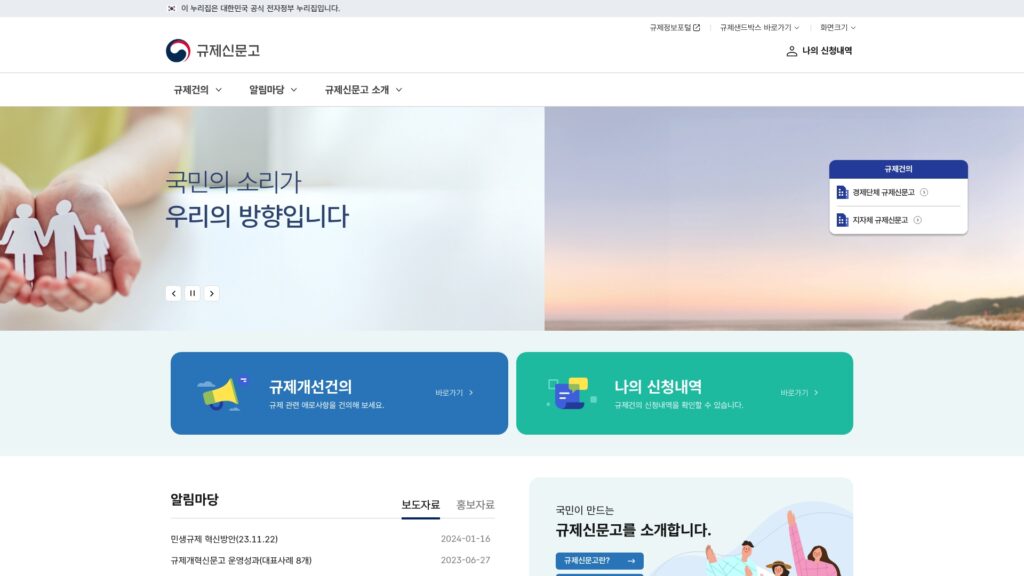The height and width of the screenshot is (576, 1024).
Task: Go to previous banner slide
Action: 173,293
